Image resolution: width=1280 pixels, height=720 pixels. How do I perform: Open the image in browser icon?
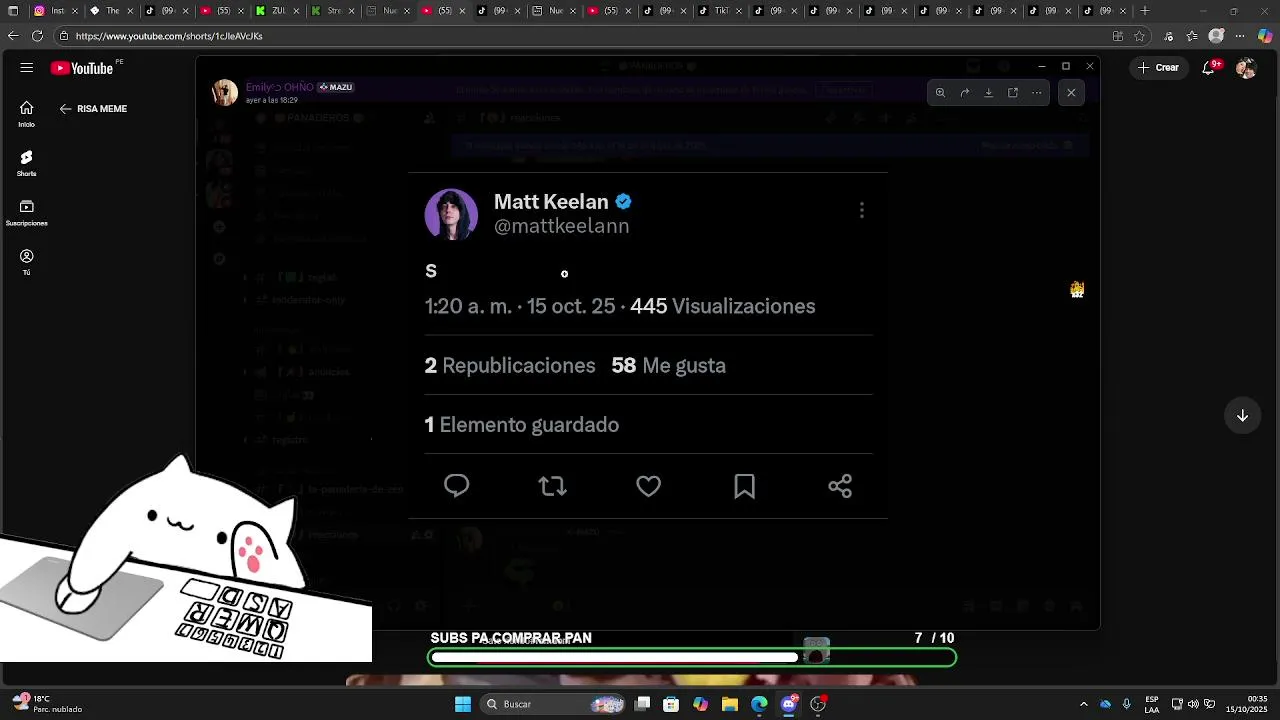tap(1013, 93)
